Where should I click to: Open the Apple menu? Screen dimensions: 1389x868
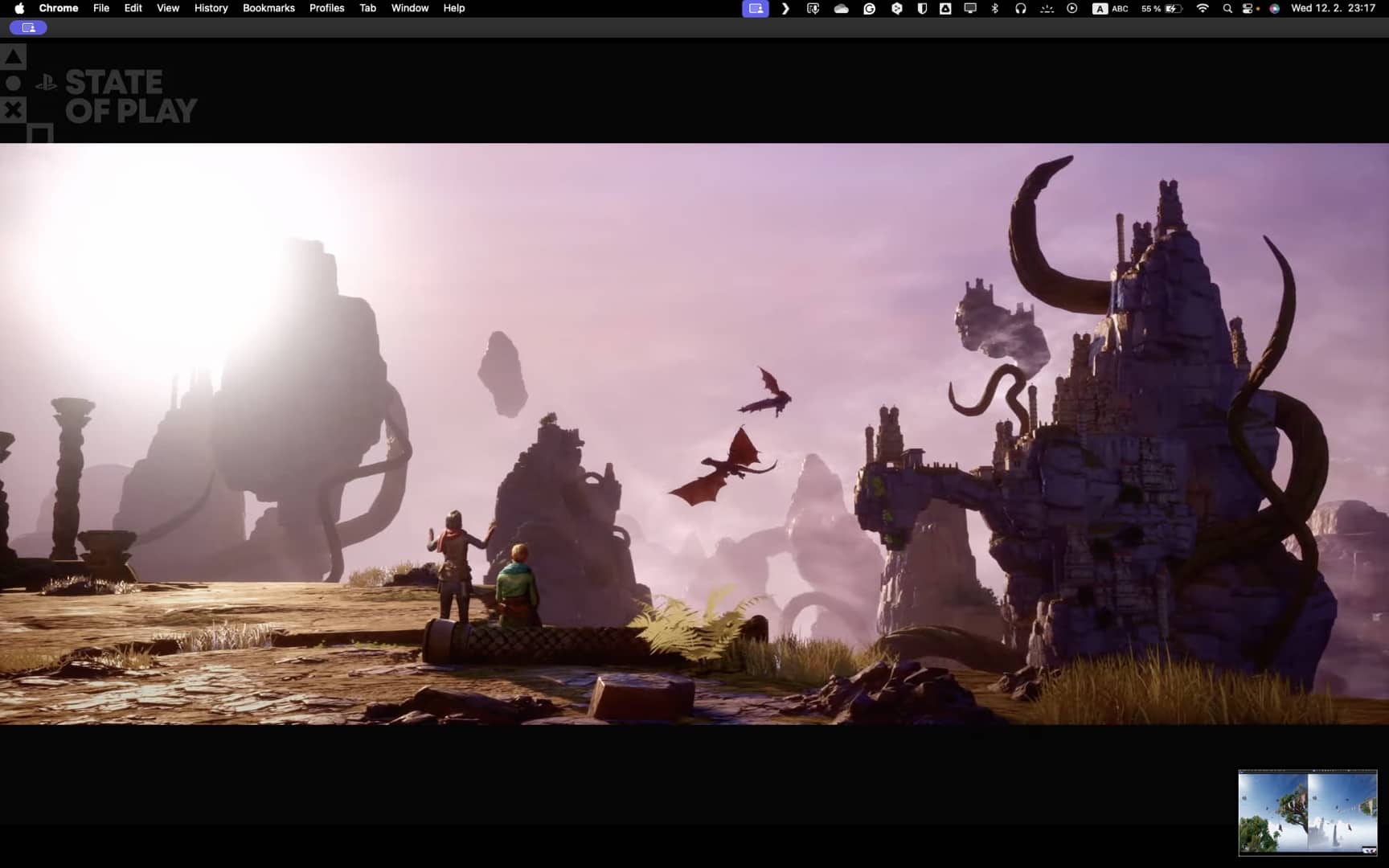click(x=19, y=8)
